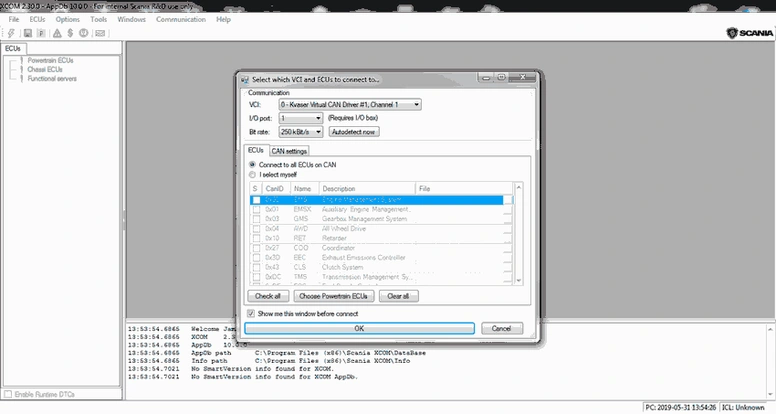
Task: Open the File menu
Action: click(14, 19)
